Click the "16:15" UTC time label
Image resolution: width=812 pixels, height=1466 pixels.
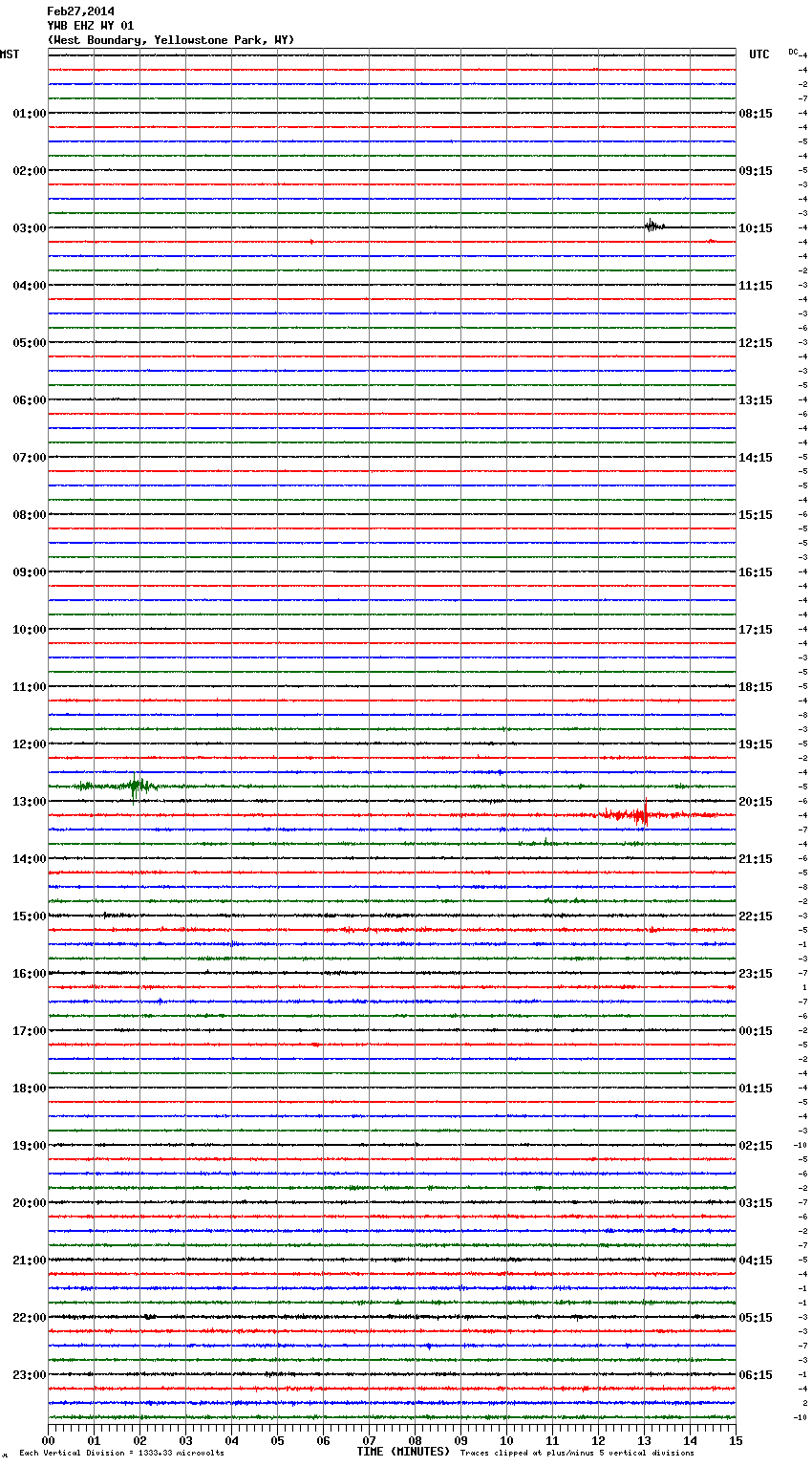(x=756, y=572)
